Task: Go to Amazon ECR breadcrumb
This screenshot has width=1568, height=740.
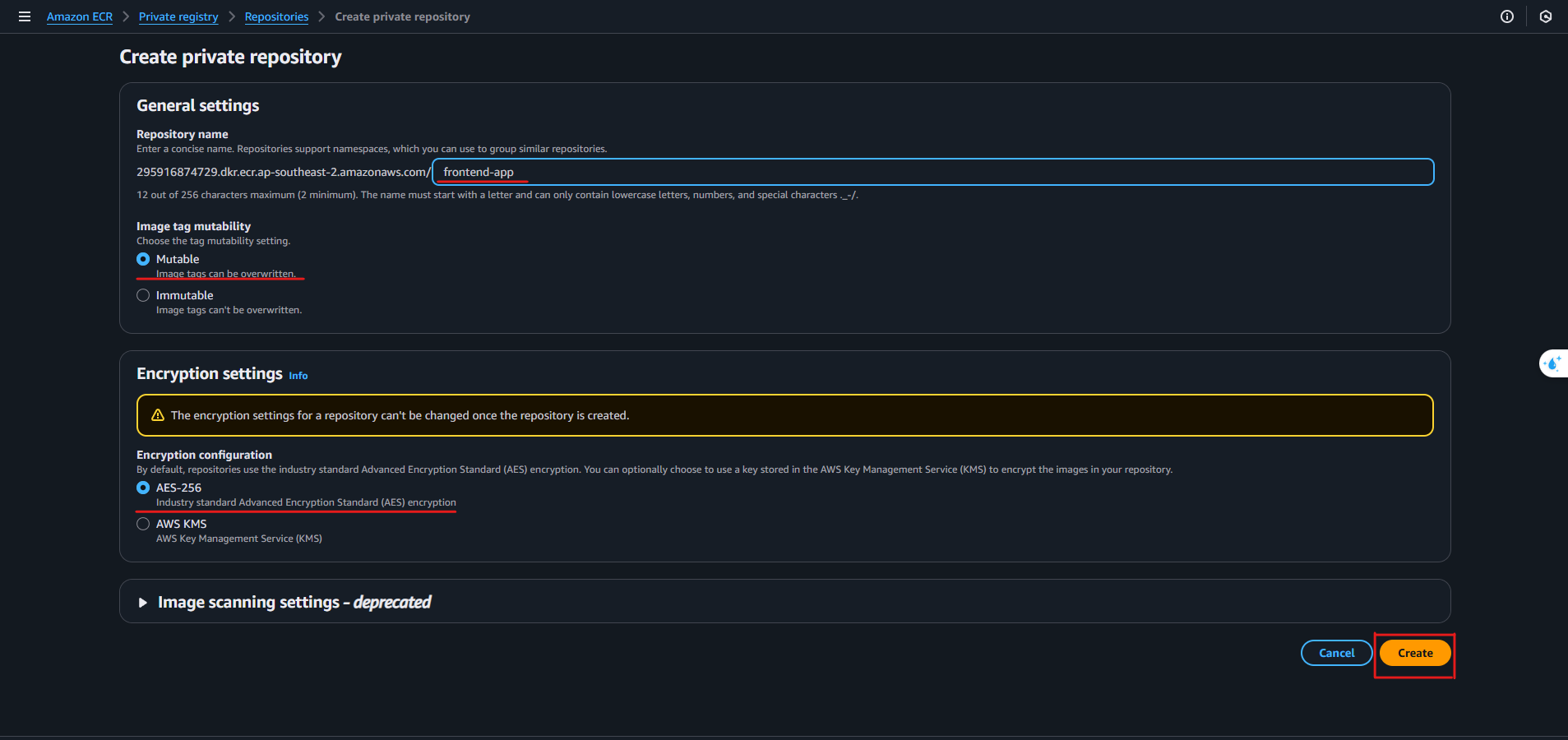Action: [80, 16]
